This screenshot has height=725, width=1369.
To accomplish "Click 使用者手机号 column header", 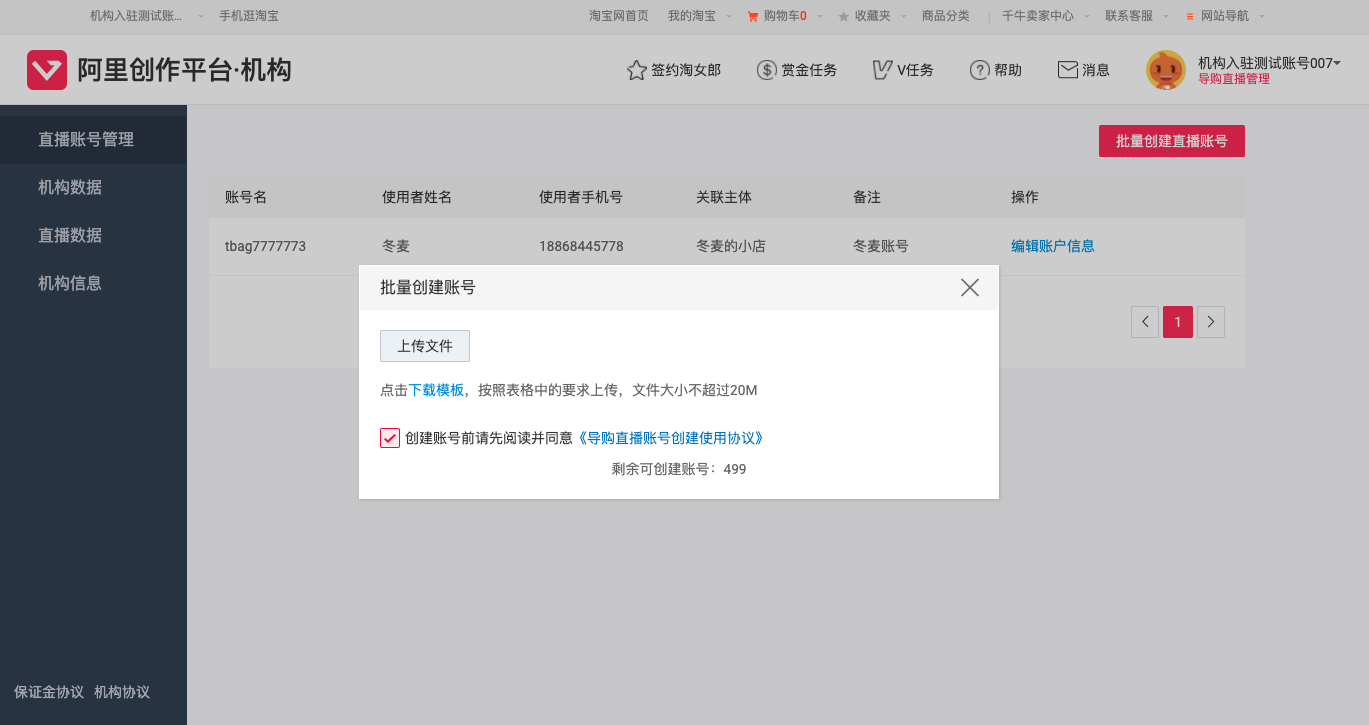I will [x=581, y=198].
